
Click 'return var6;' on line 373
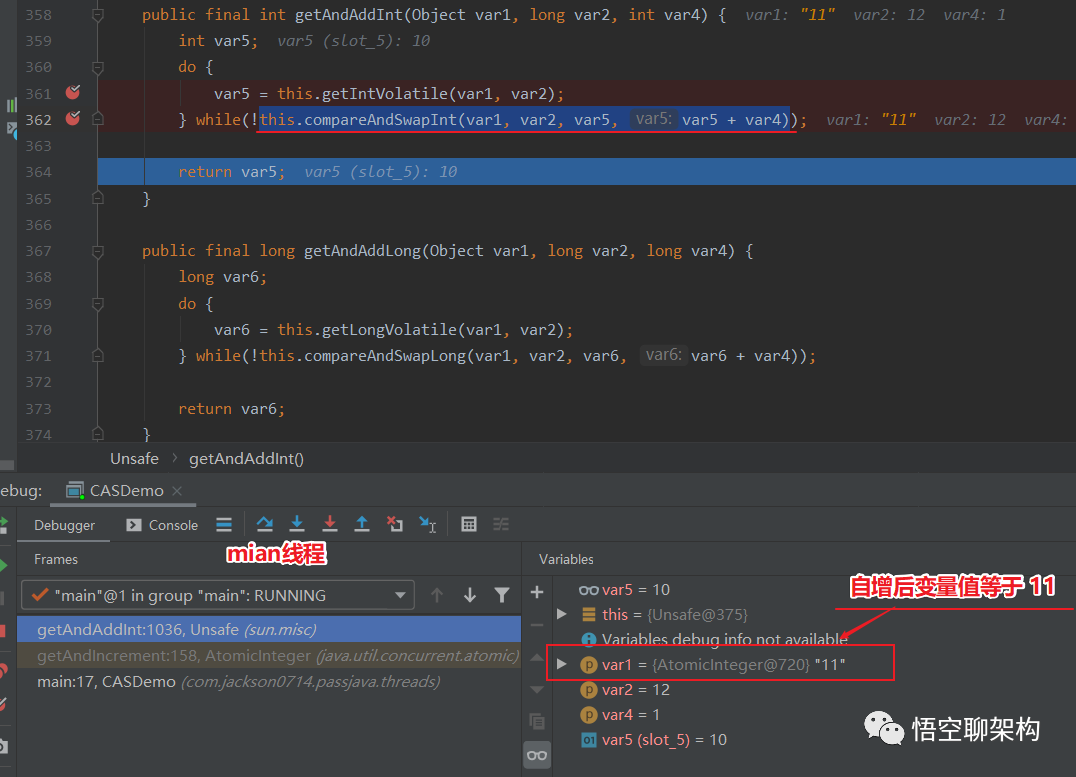point(231,408)
